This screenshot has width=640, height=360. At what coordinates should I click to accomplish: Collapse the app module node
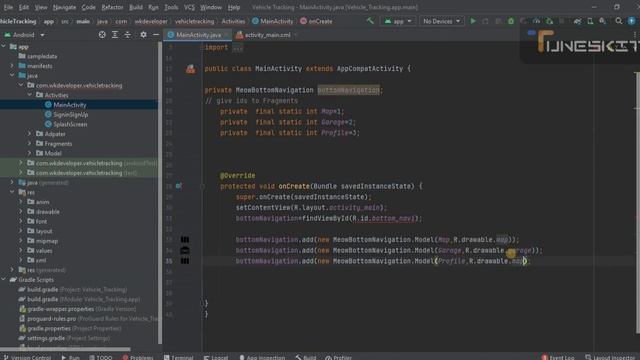(x=4, y=47)
